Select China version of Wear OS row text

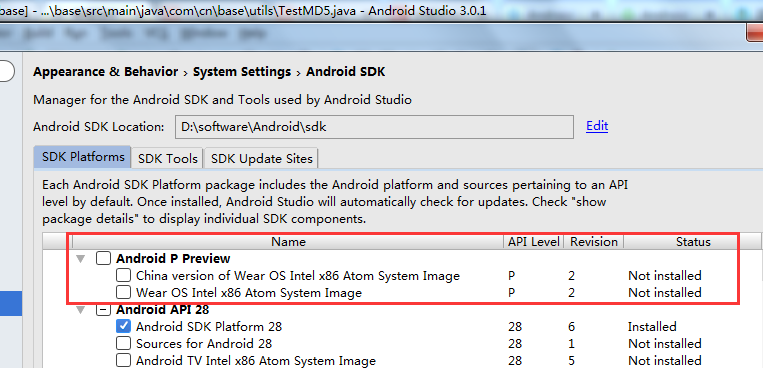click(298, 276)
